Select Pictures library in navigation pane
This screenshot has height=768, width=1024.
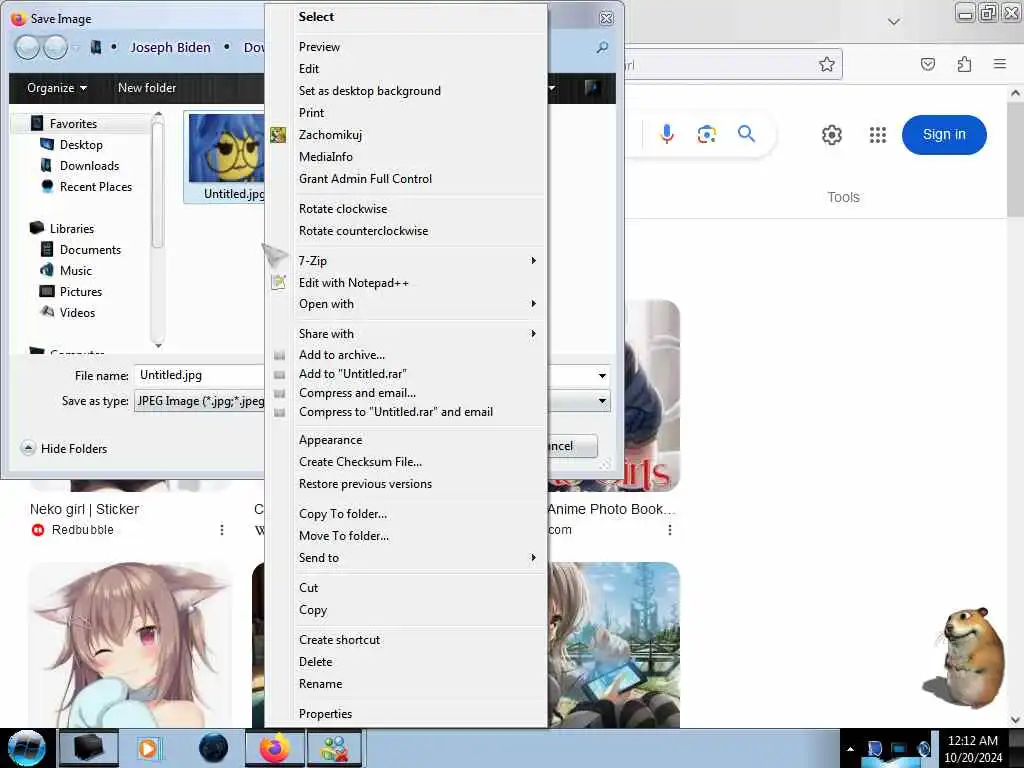(81, 292)
